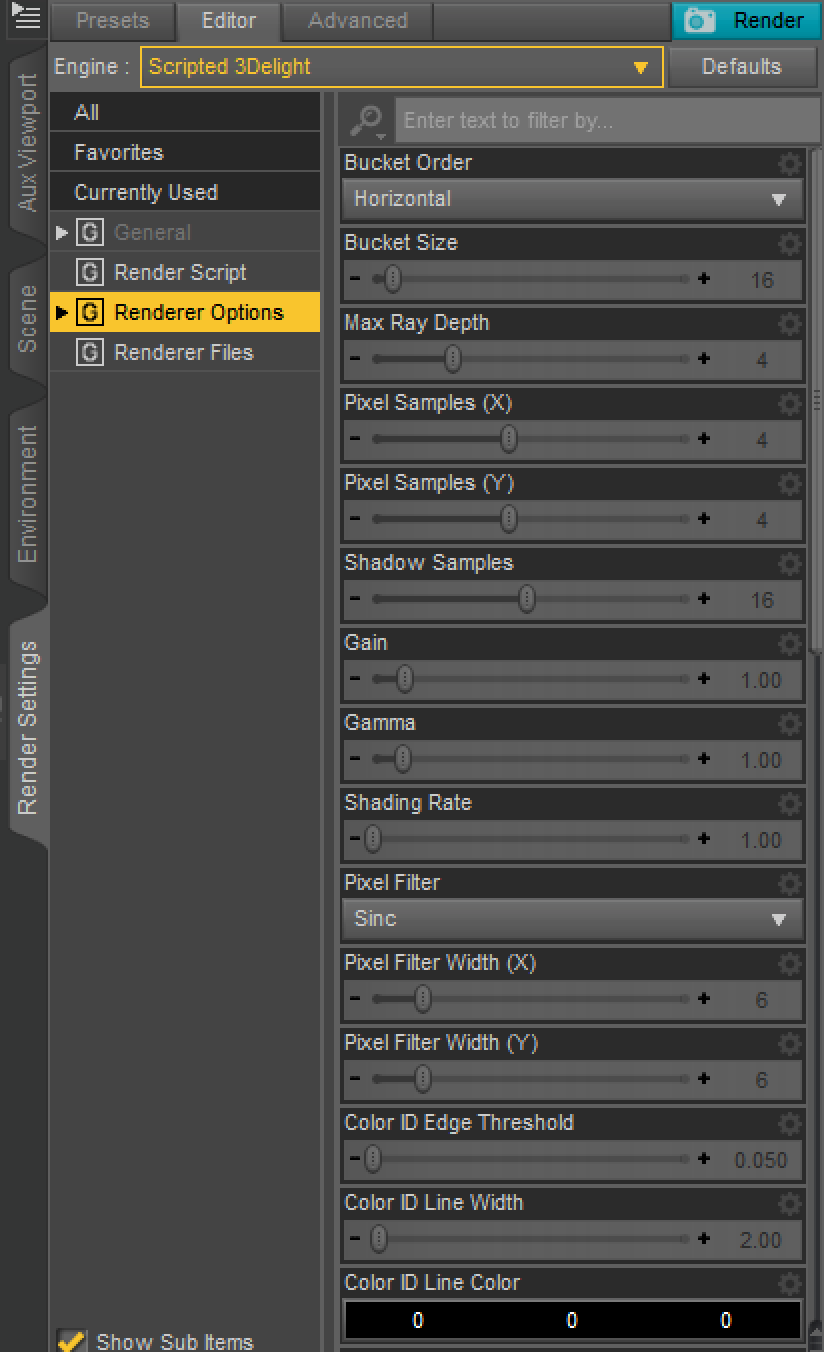The height and width of the screenshot is (1352, 824).
Task: Click the Pixel Samples (X) slider handle
Action: [509, 439]
